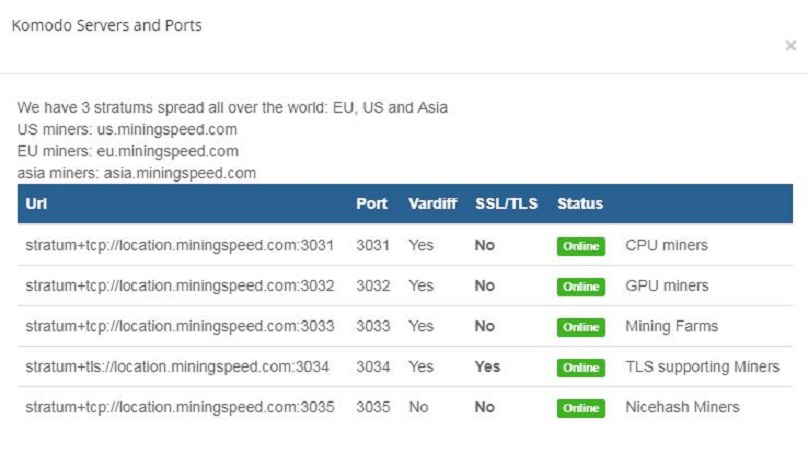Click the Online badge for GPU miners

pyautogui.click(x=581, y=287)
